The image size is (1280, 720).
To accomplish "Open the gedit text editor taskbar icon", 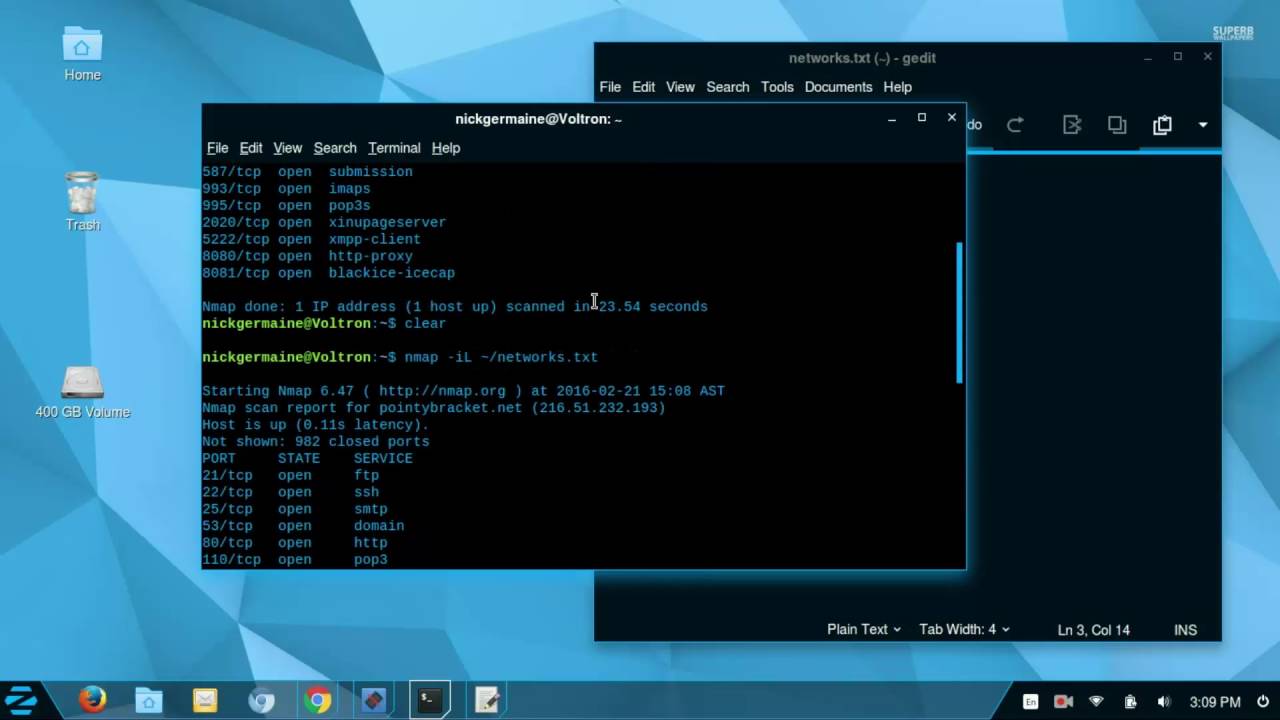I will (487, 700).
